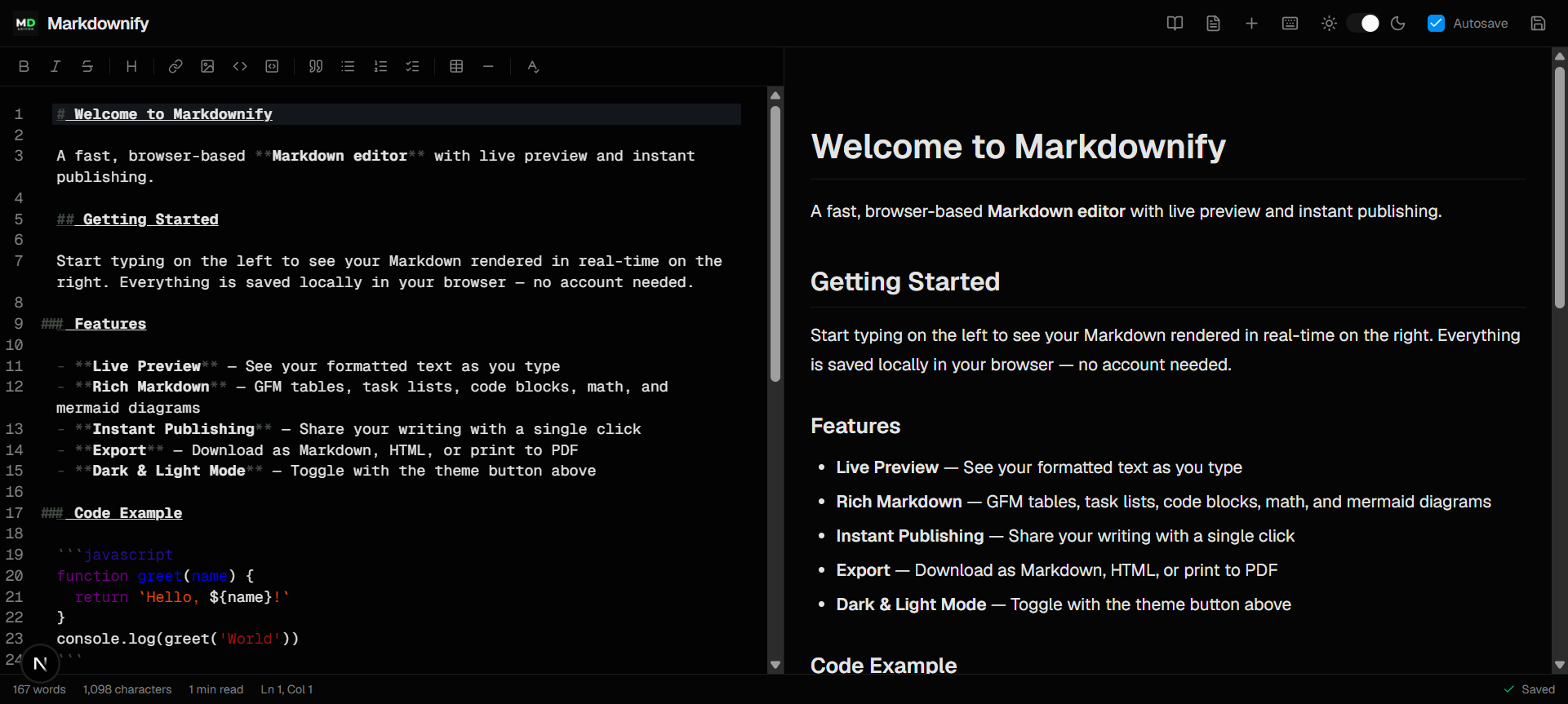Click '**Export**' line in editor
The width and height of the screenshot is (1568, 704).
coord(318,450)
